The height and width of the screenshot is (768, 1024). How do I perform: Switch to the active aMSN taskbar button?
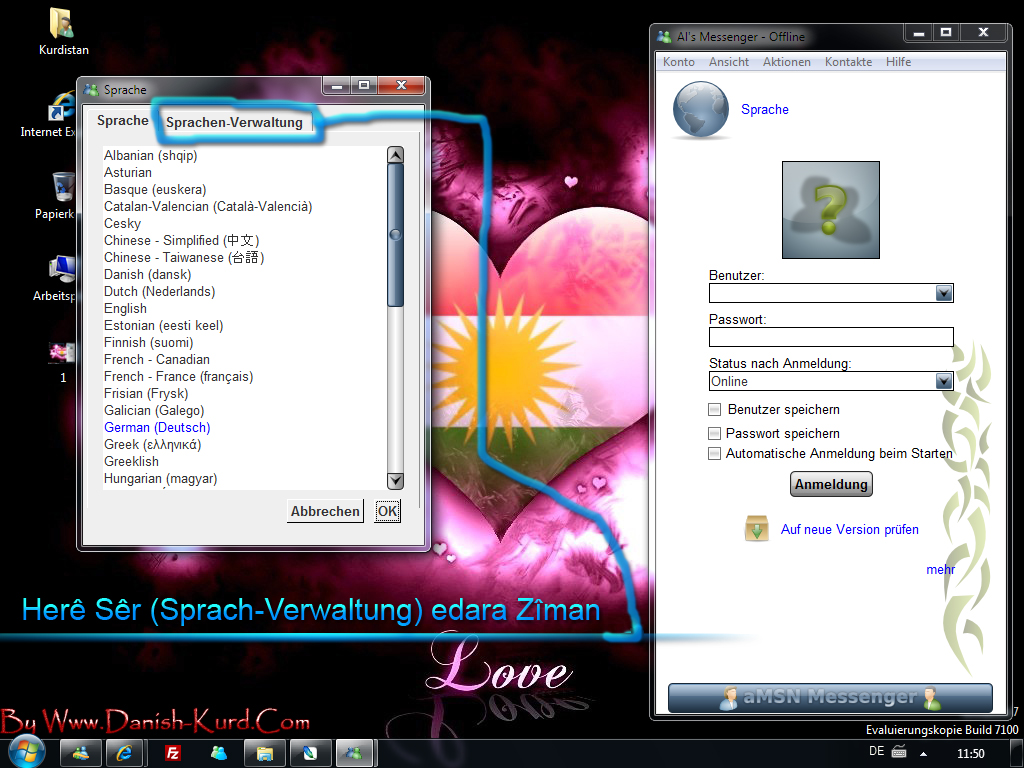(x=355, y=754)
